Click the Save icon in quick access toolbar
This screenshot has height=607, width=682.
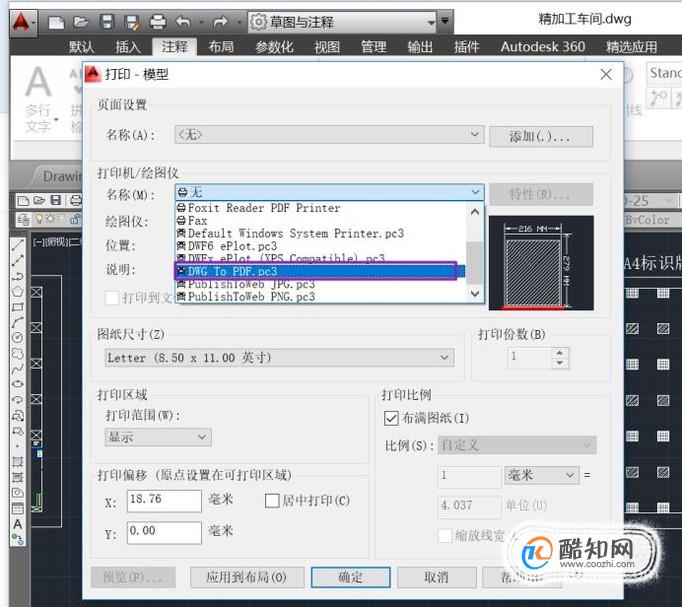107,22
